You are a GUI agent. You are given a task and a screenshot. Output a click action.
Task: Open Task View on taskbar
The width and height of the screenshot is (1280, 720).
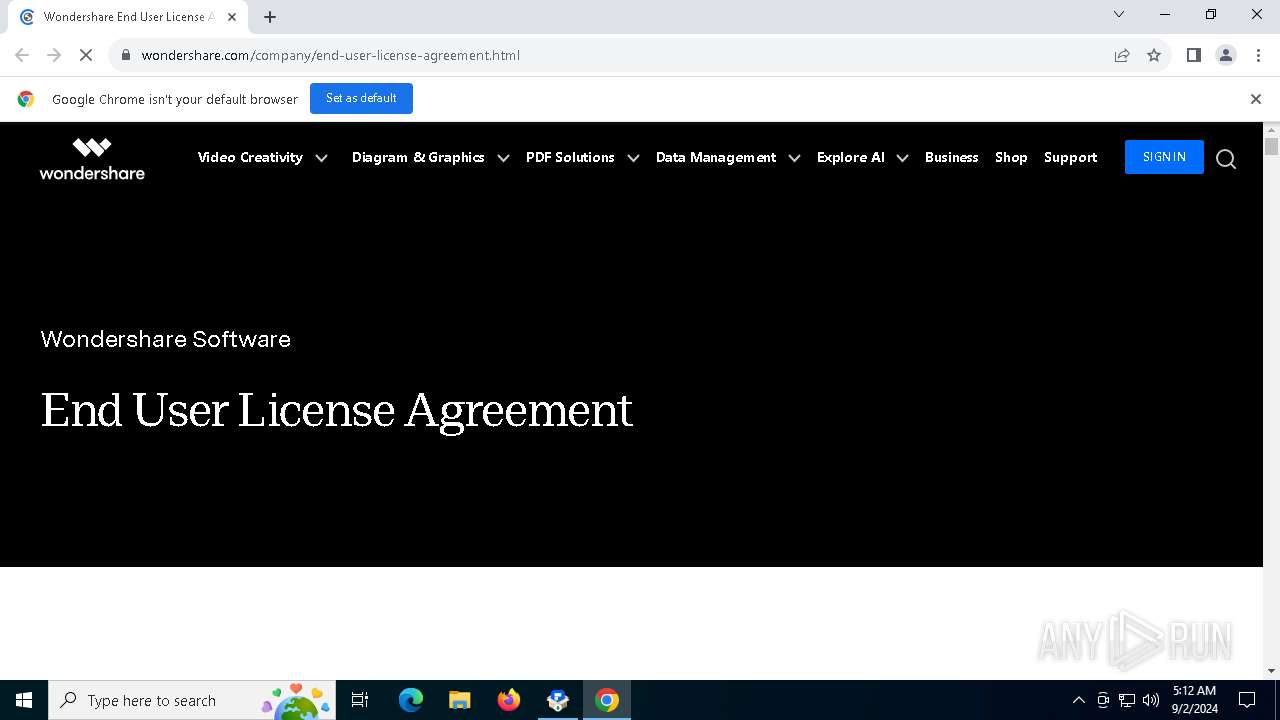[360, 700]
